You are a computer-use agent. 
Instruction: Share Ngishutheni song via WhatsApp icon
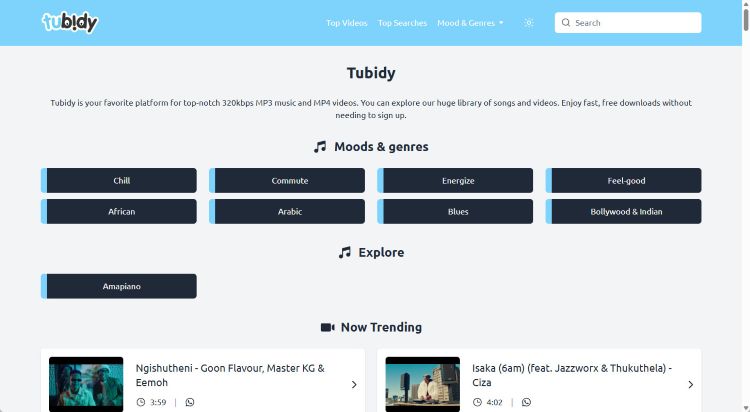(x=190, y=402)
